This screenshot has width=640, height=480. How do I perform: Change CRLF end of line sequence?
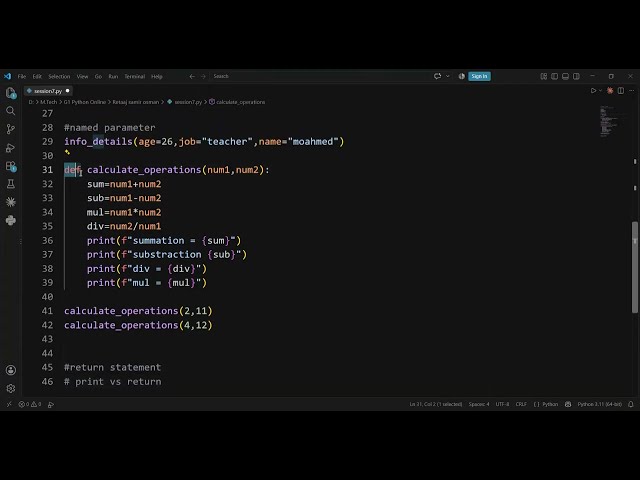pyautogui.click(x=521, y=404)
